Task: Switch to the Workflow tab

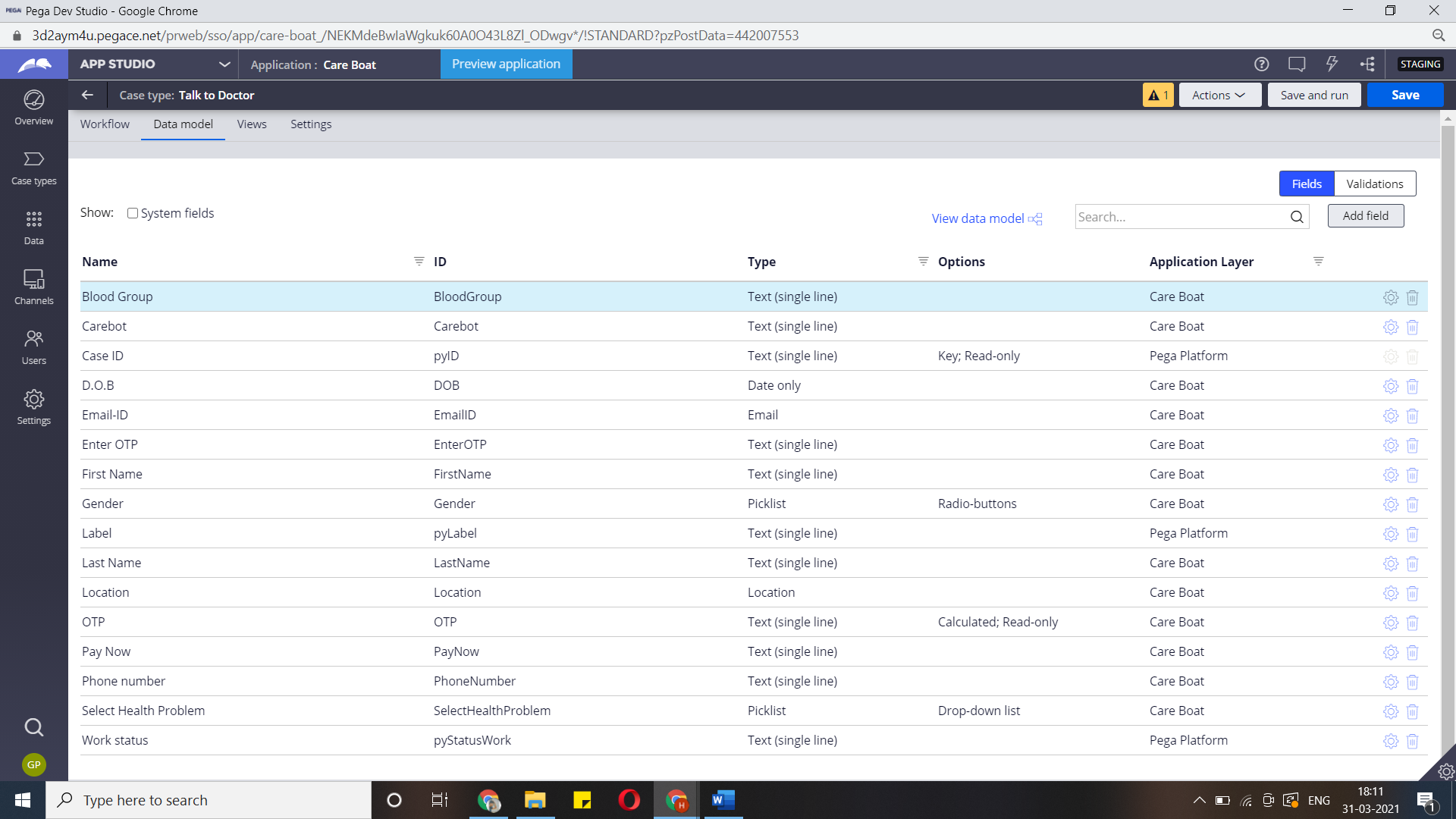Action: [105, 124]
